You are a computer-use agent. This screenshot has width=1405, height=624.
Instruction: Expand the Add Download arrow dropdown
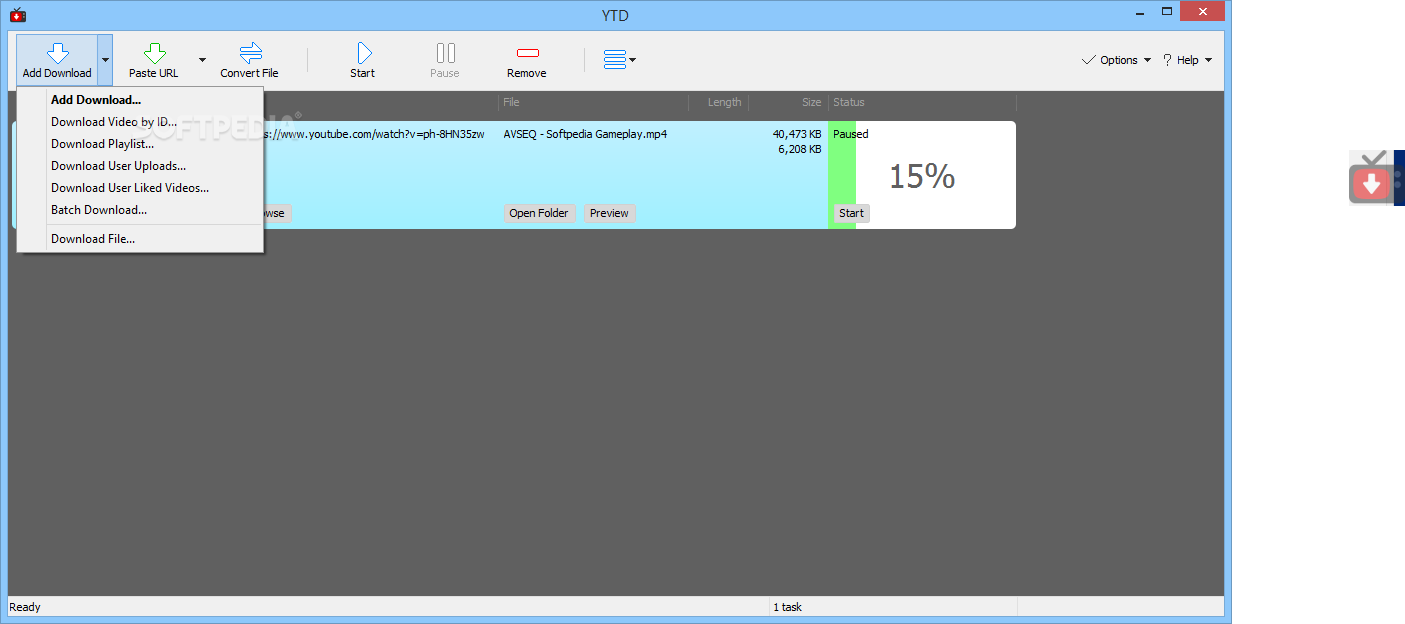tap(105, 60)
